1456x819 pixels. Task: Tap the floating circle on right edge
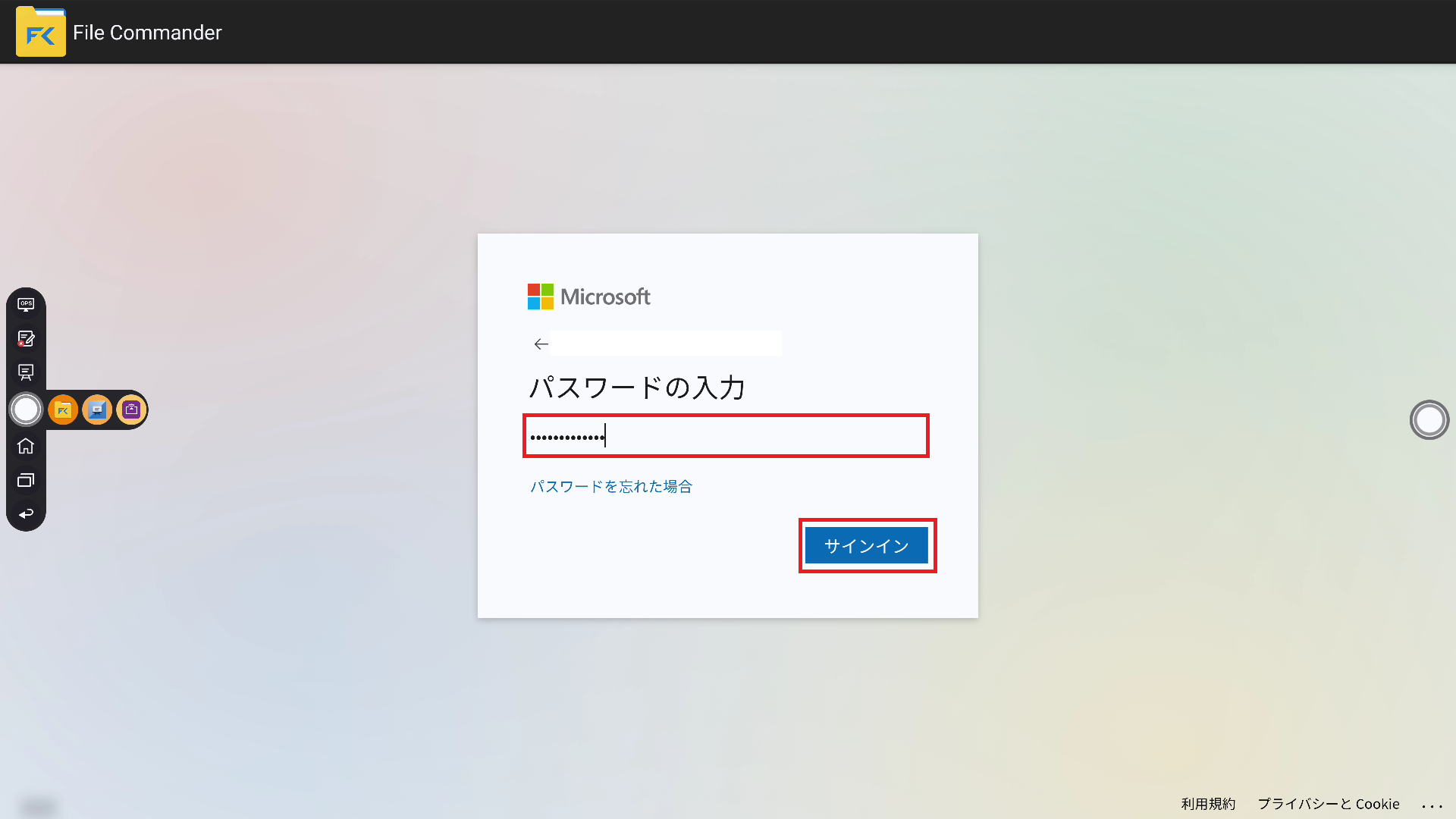click(1429, 419)
